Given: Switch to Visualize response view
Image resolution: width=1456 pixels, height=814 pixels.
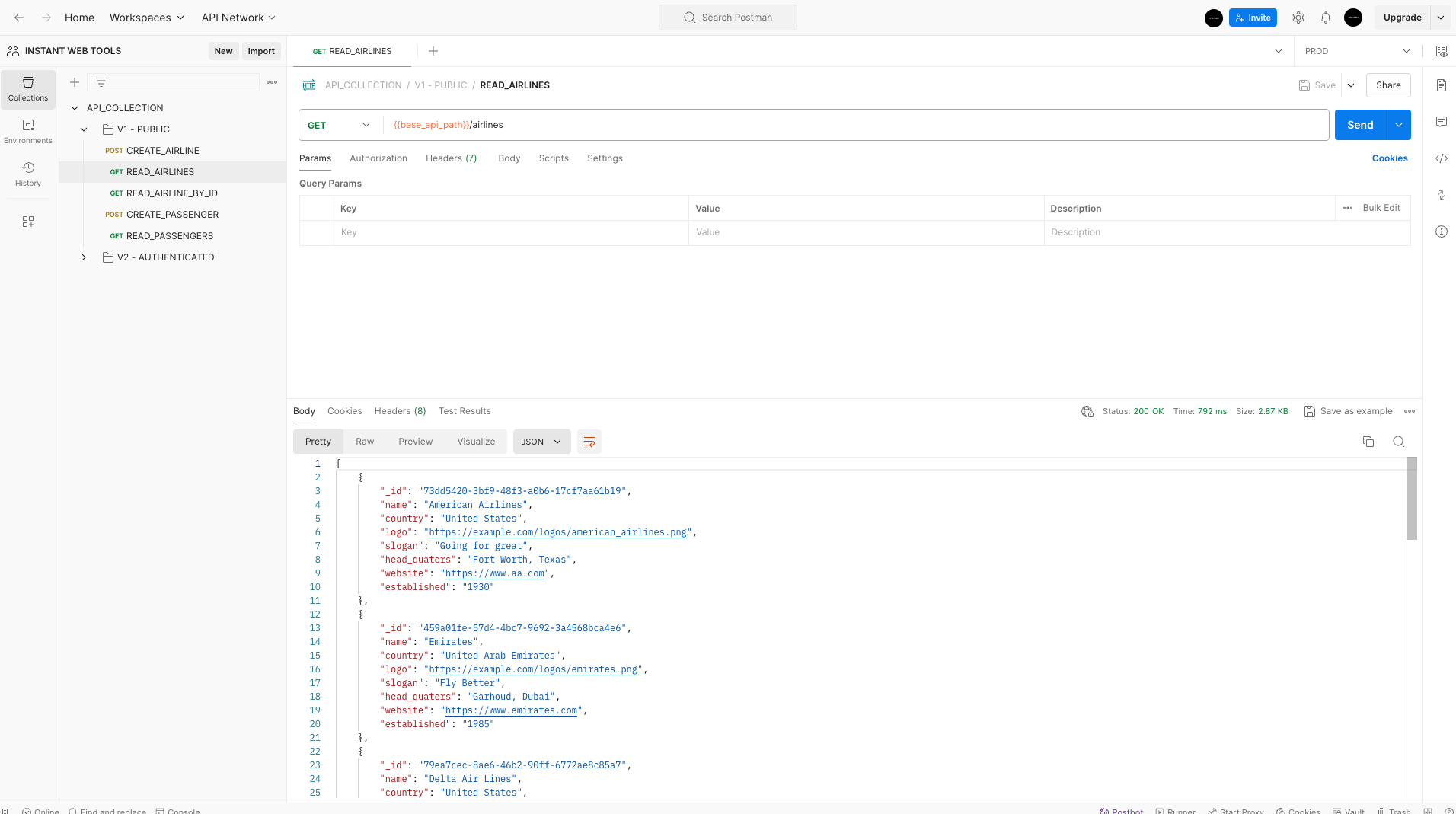Looking at the screenshot, I should [476, 442].
